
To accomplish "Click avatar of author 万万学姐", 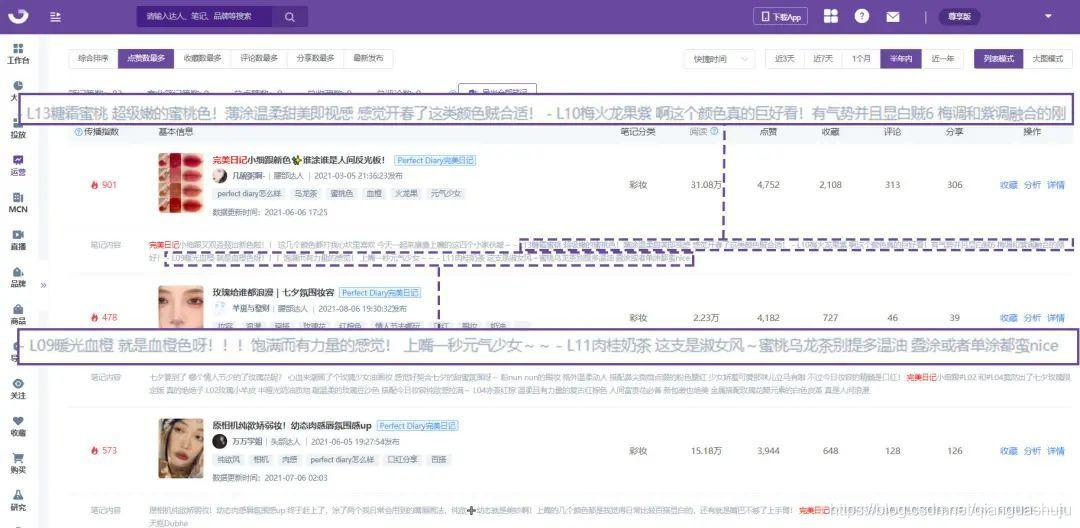I will point(220,441).
